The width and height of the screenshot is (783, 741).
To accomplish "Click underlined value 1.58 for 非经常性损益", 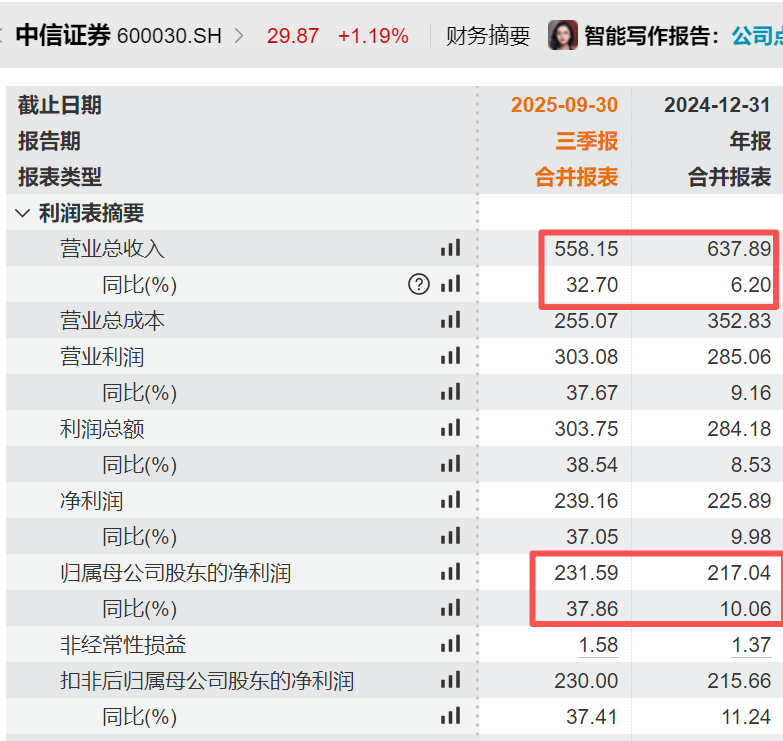I will 598,645.
